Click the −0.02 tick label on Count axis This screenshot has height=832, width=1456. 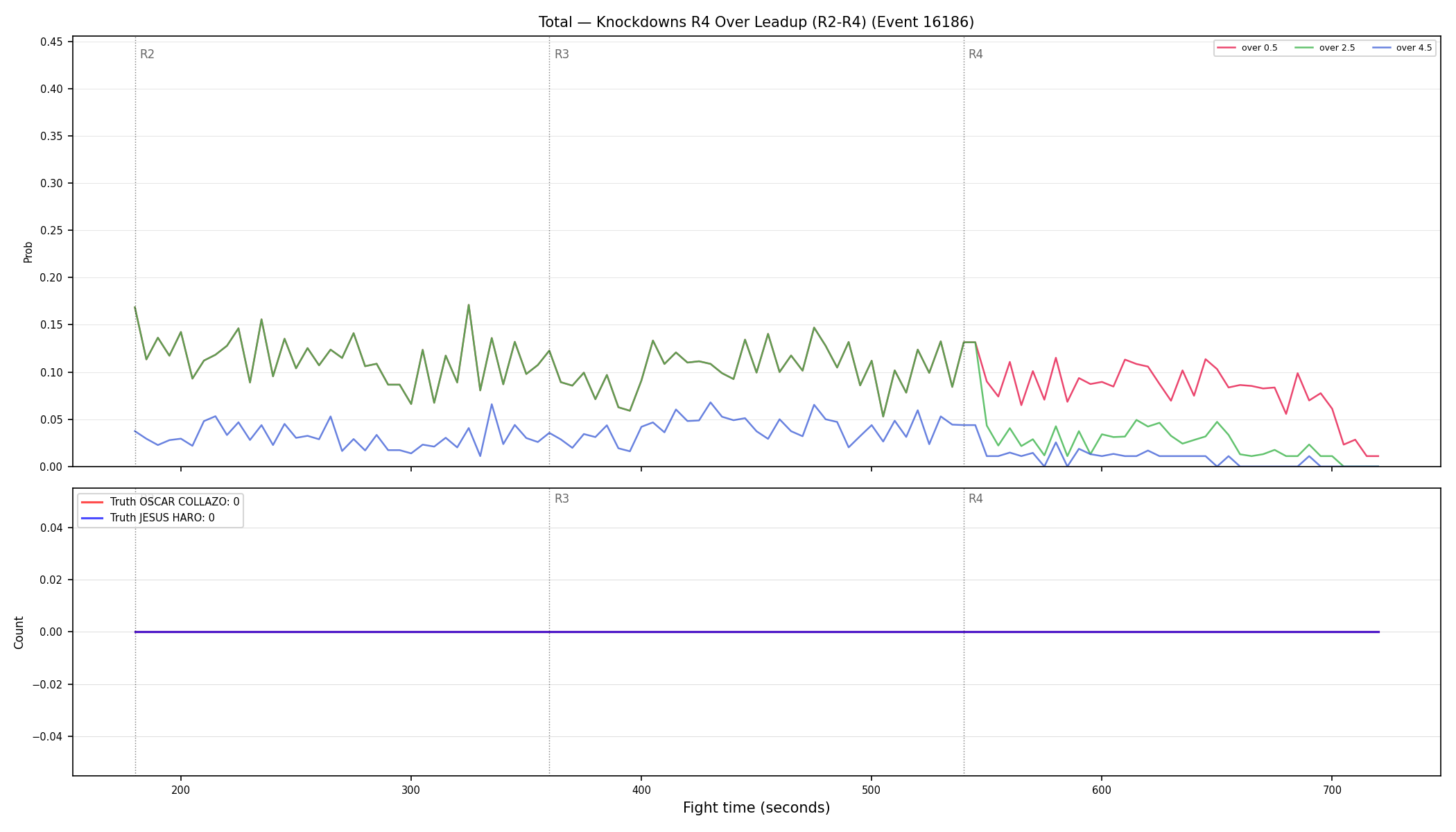click(x=47, y=684)
